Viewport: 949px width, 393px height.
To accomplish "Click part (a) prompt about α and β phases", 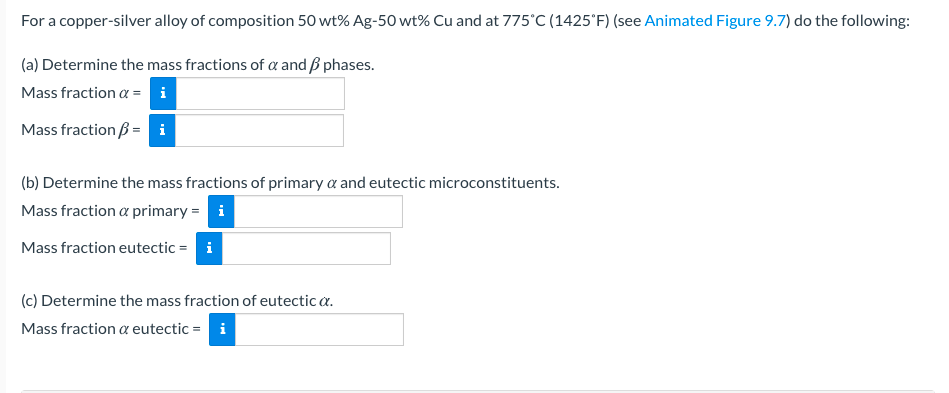I will click(x=197, y=65).
